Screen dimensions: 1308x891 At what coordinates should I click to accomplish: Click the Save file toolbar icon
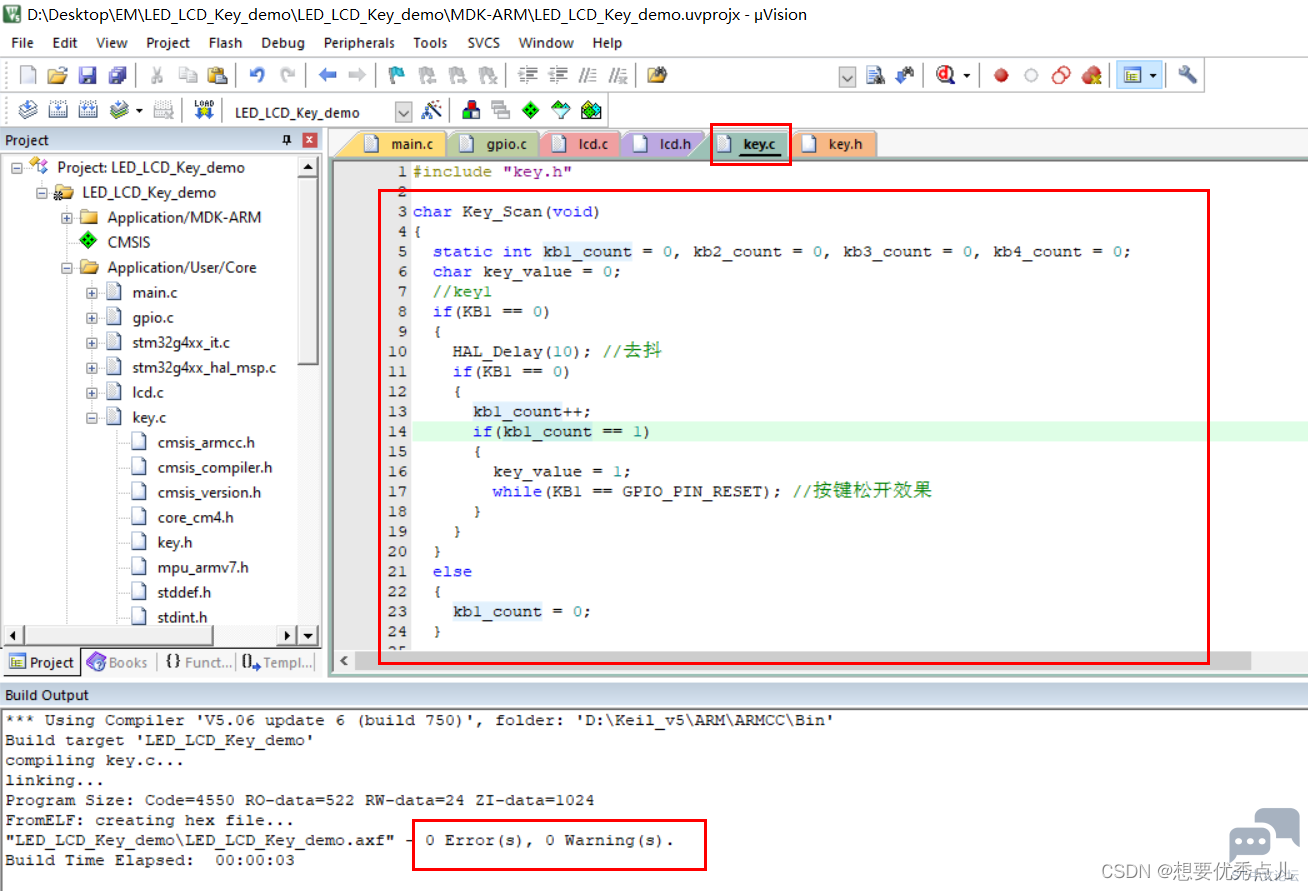point(87,75)
